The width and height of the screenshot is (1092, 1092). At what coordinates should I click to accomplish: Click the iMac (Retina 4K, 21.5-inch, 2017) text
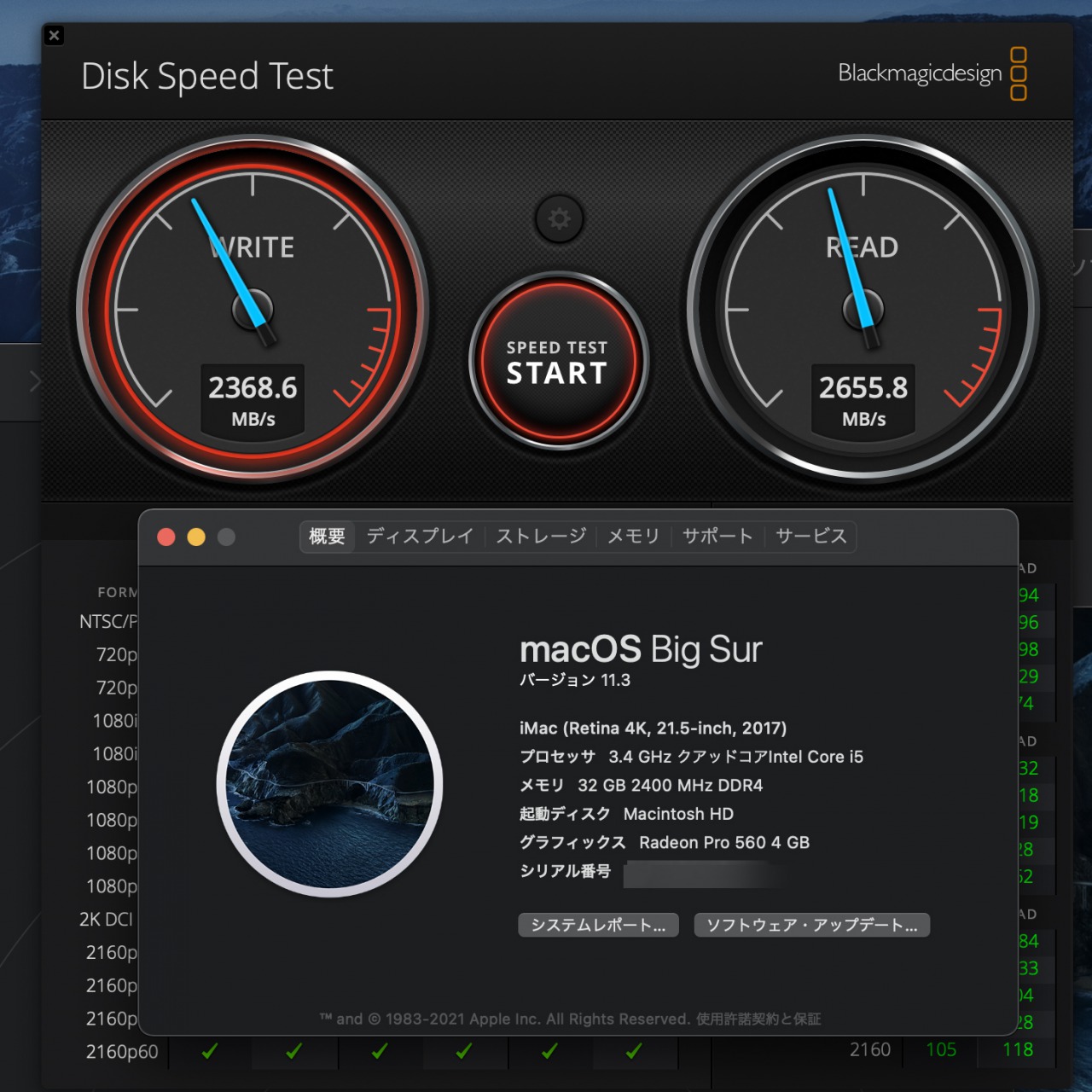tap(653, 728)
